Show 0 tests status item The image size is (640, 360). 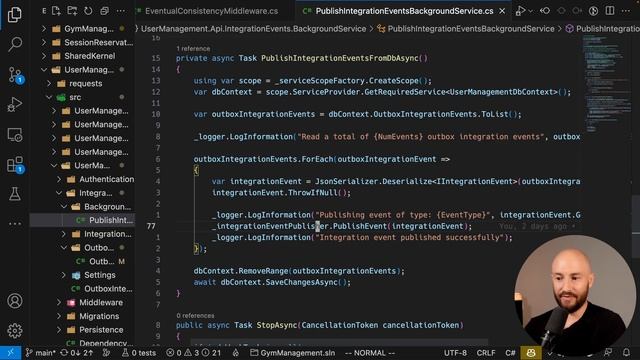click(139, 353)
